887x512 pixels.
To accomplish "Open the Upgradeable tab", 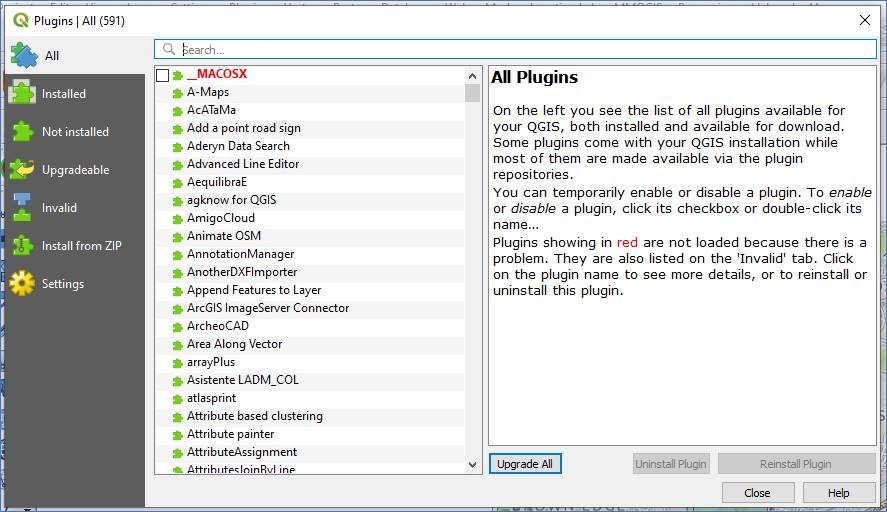I will pos(75,170).
